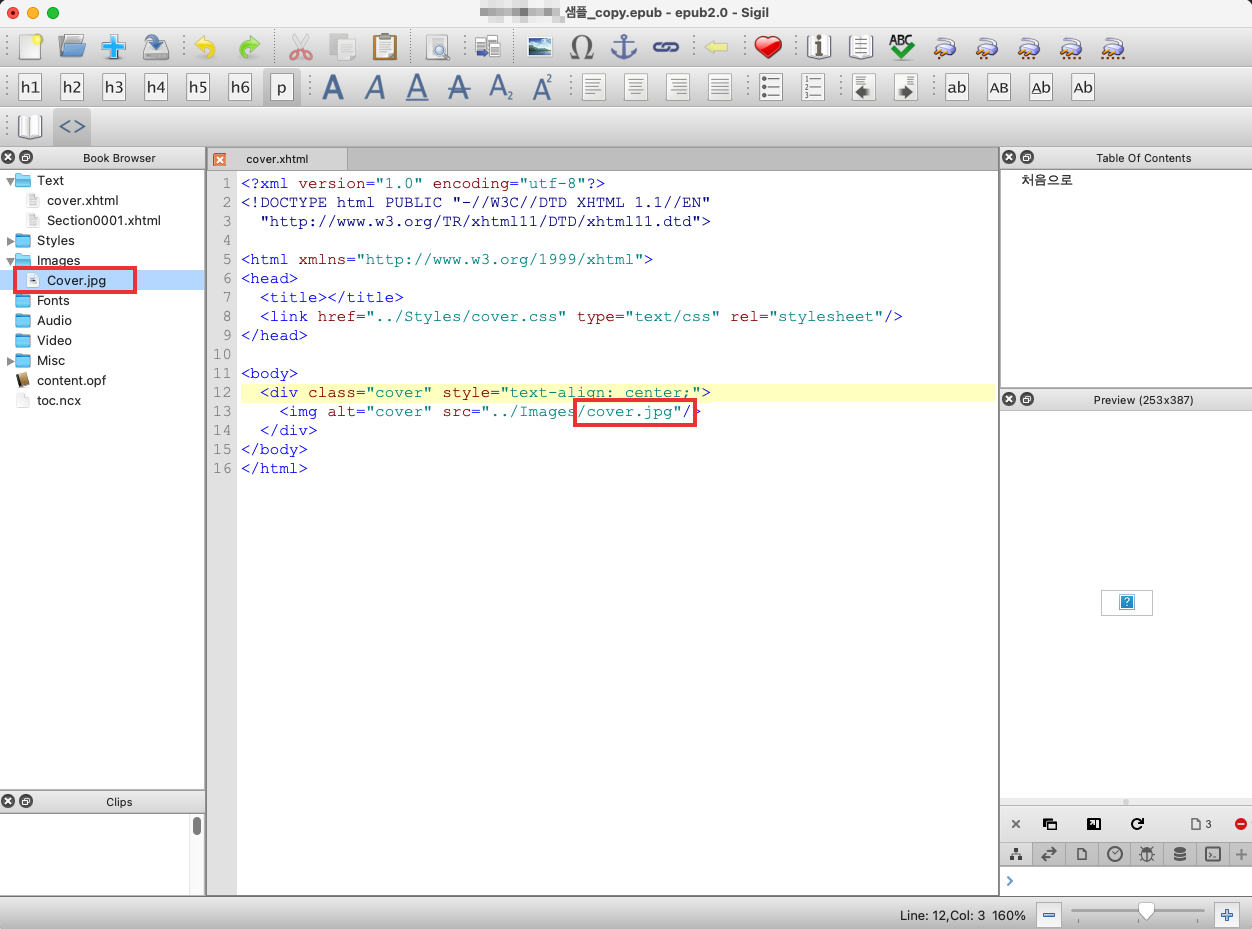Cut selection with scissors icon
This screenshot has height=929, width=1252.
pos(301,46)
